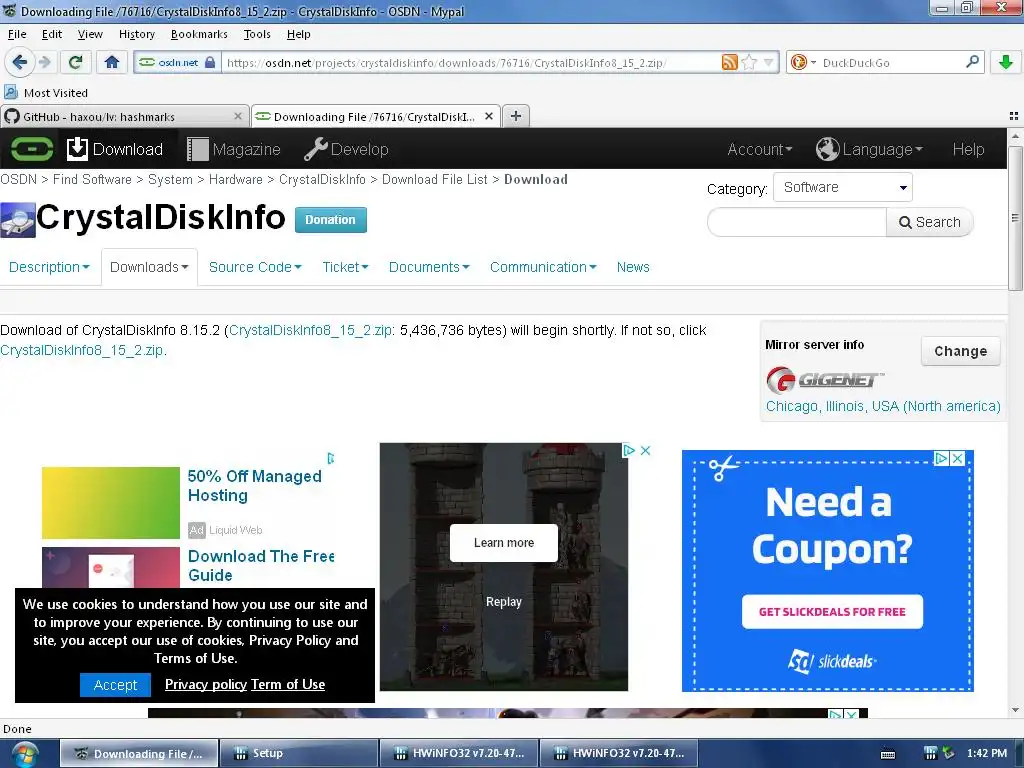Click Download File List breadcrumb
This screenshot has width=1024, height=768.
point(434,180)
